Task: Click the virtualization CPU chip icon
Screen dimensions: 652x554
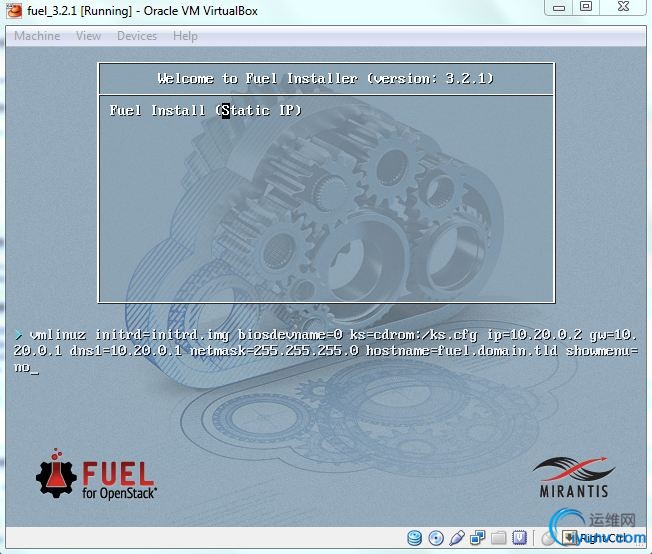Action: (x=519, y=538)
